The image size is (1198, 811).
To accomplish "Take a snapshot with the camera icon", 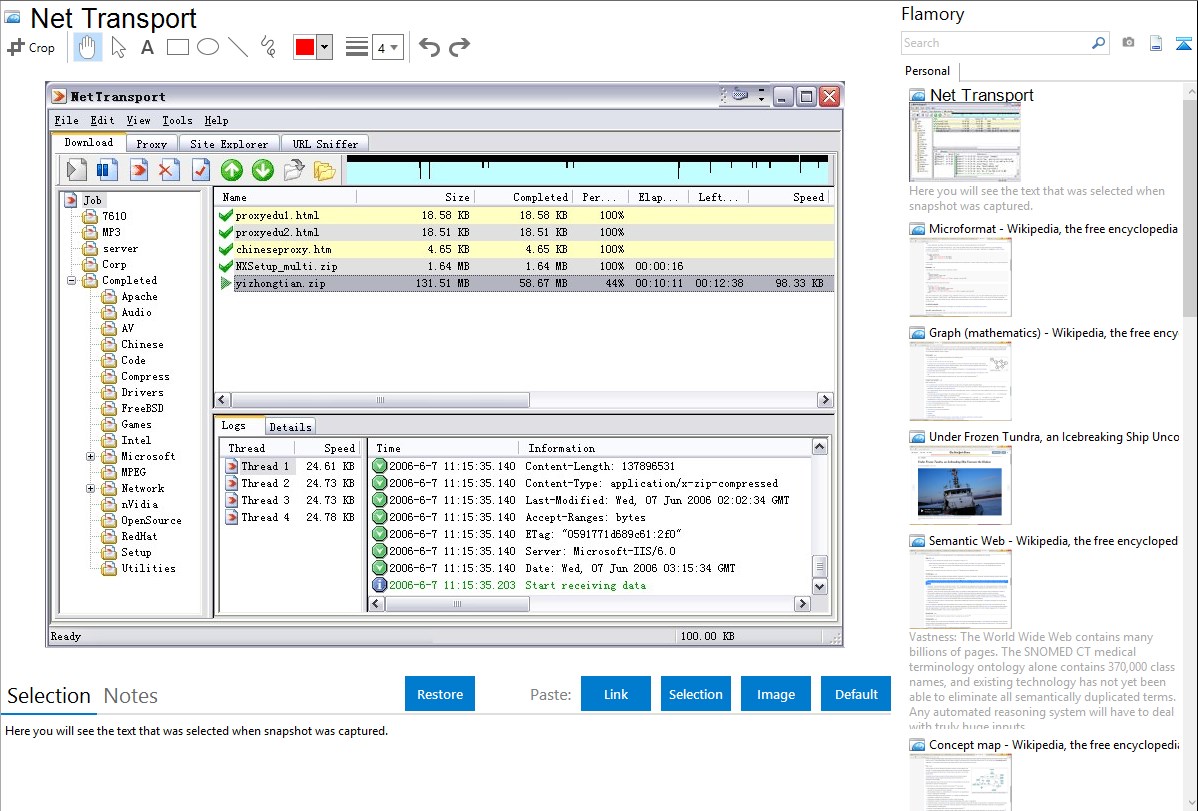I will tap(1128, 43).
